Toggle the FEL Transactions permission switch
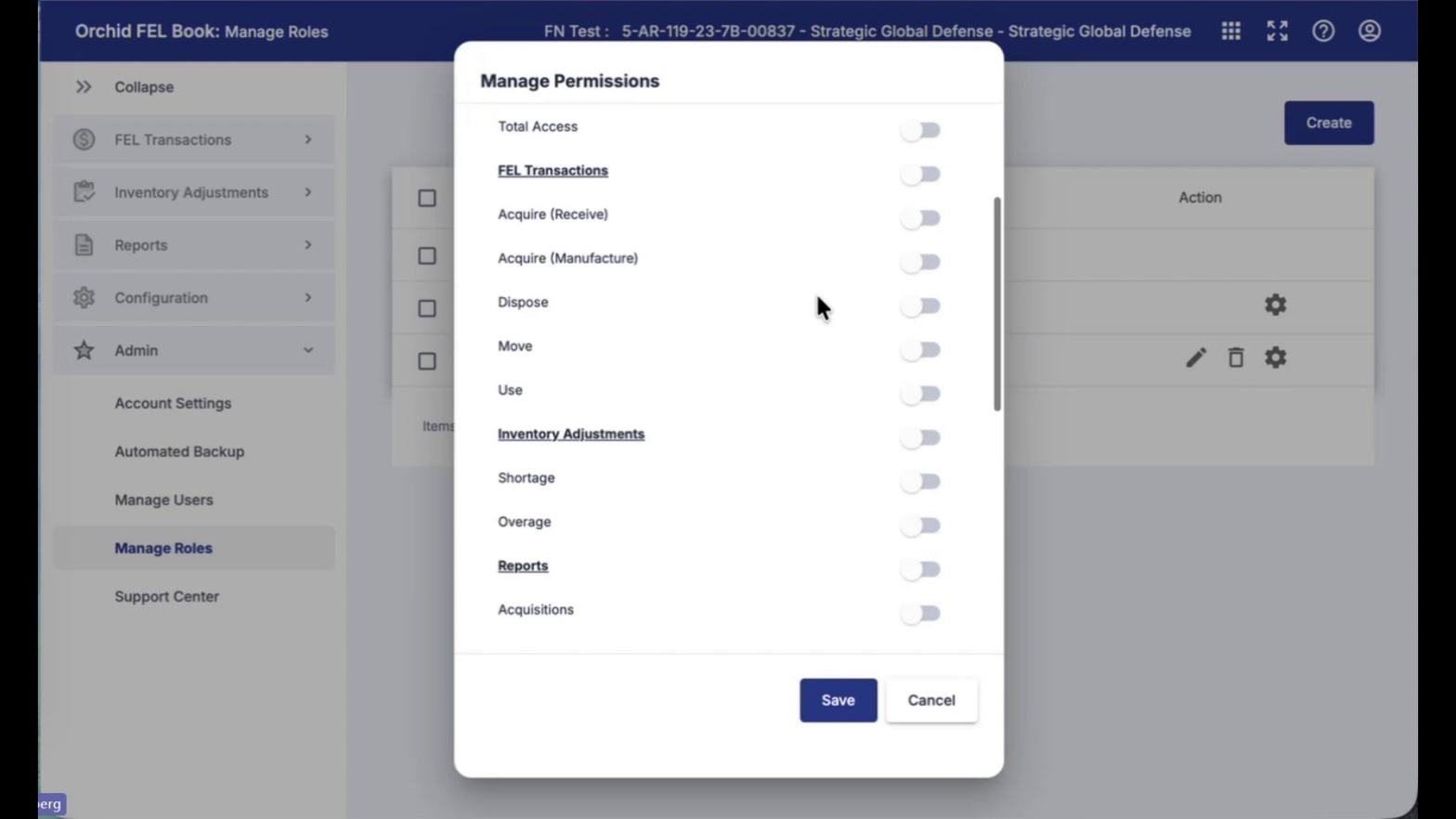The width and height of the screenshot is (1456, 819). tap(920, 174)
